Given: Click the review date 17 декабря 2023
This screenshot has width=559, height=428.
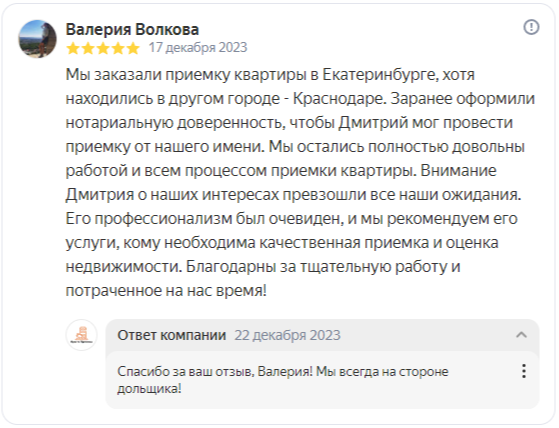Looking at the screenshot, I should coord(198,47).
